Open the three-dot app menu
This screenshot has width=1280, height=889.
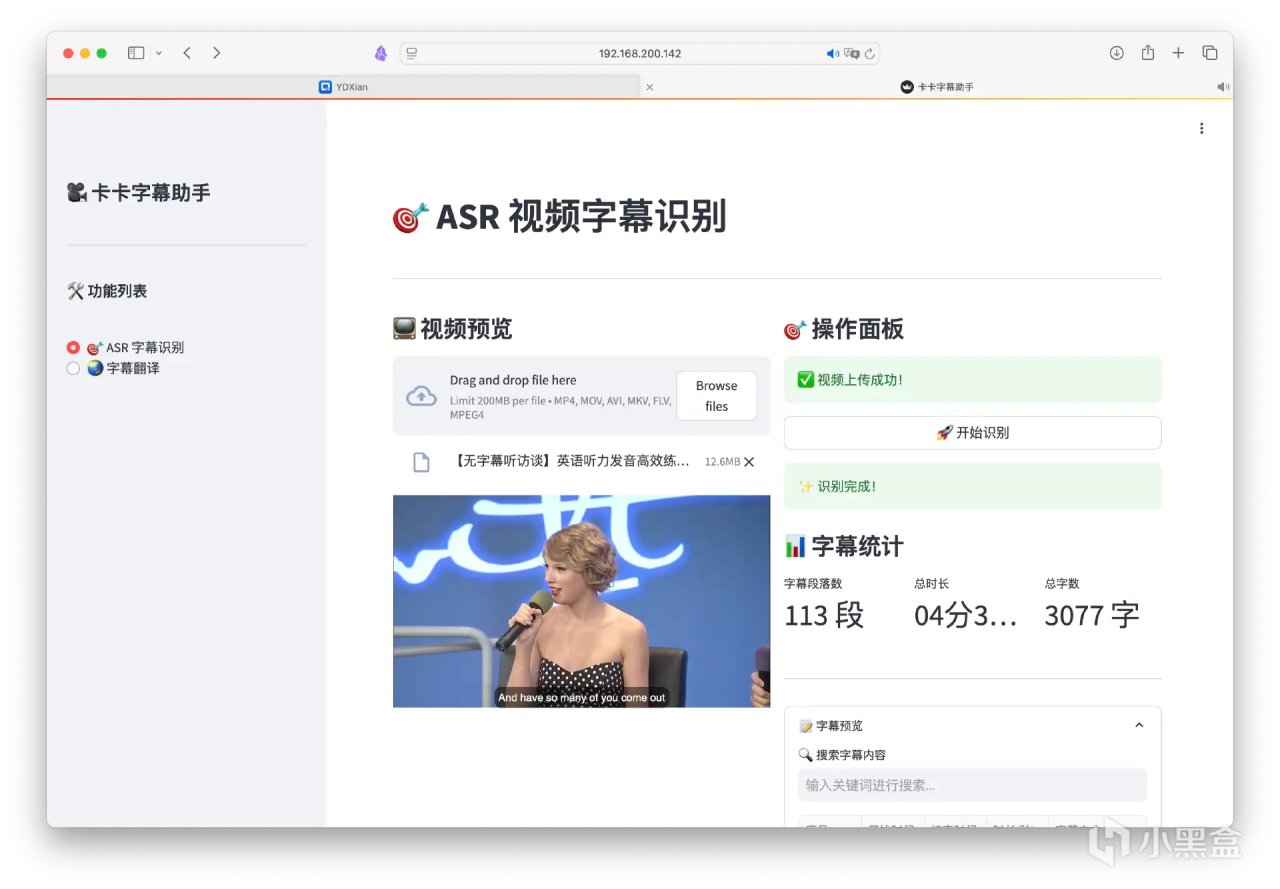pos(1201,128)
